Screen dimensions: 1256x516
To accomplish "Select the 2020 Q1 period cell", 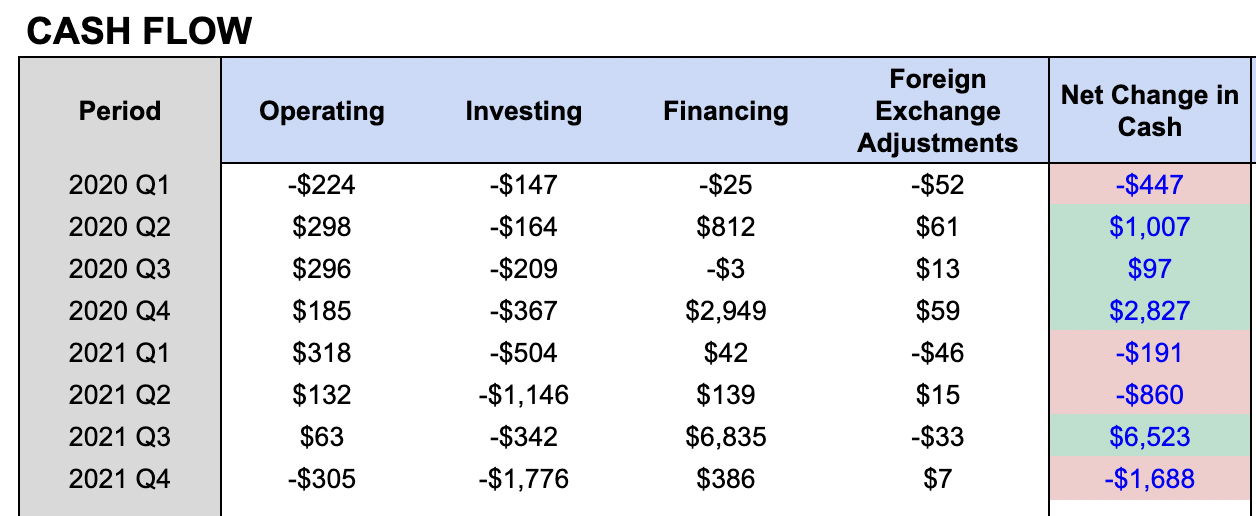I will click(x=120, y=185).
